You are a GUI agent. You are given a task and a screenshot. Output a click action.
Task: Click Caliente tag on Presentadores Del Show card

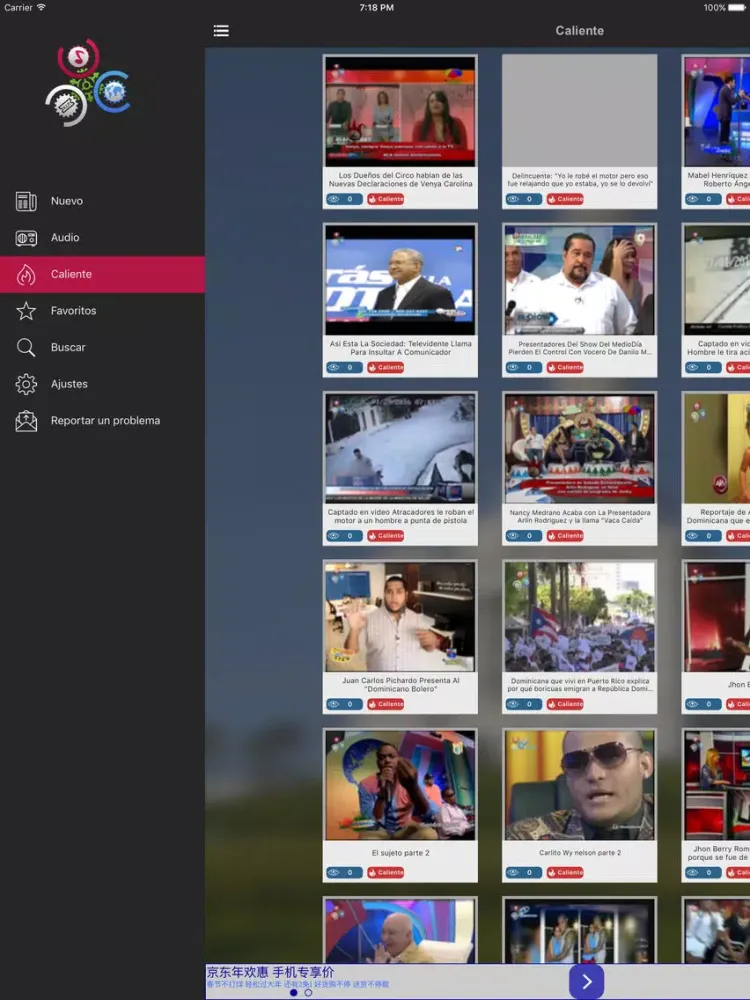pyautogui.click(x=565, y=367)
